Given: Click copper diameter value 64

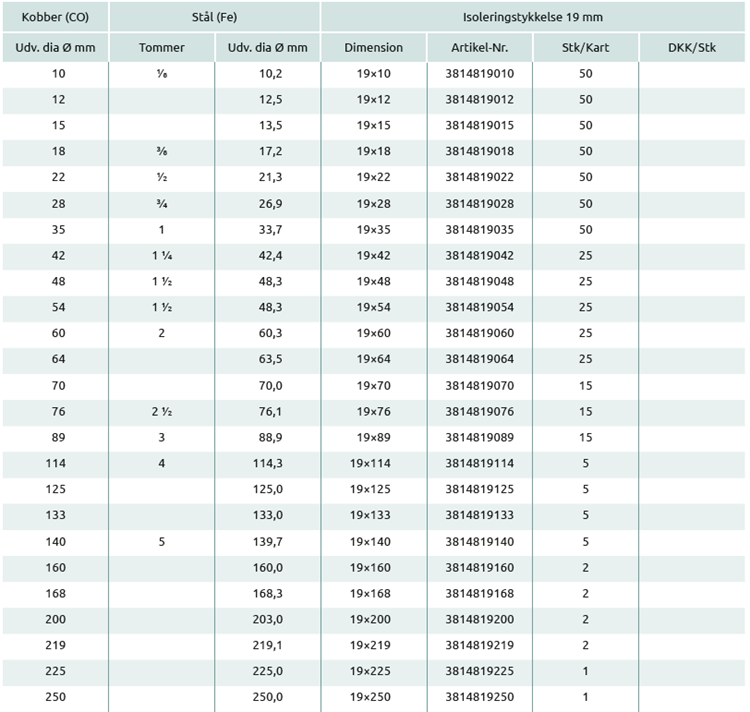Looking at the screenshot, I should [x=58, y=359].
